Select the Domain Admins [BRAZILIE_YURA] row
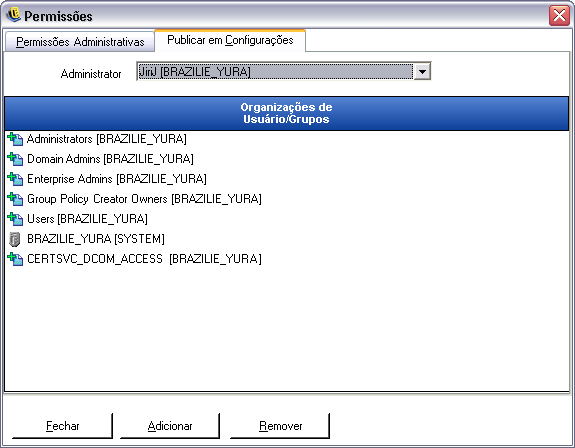 [x=286, y=159]
